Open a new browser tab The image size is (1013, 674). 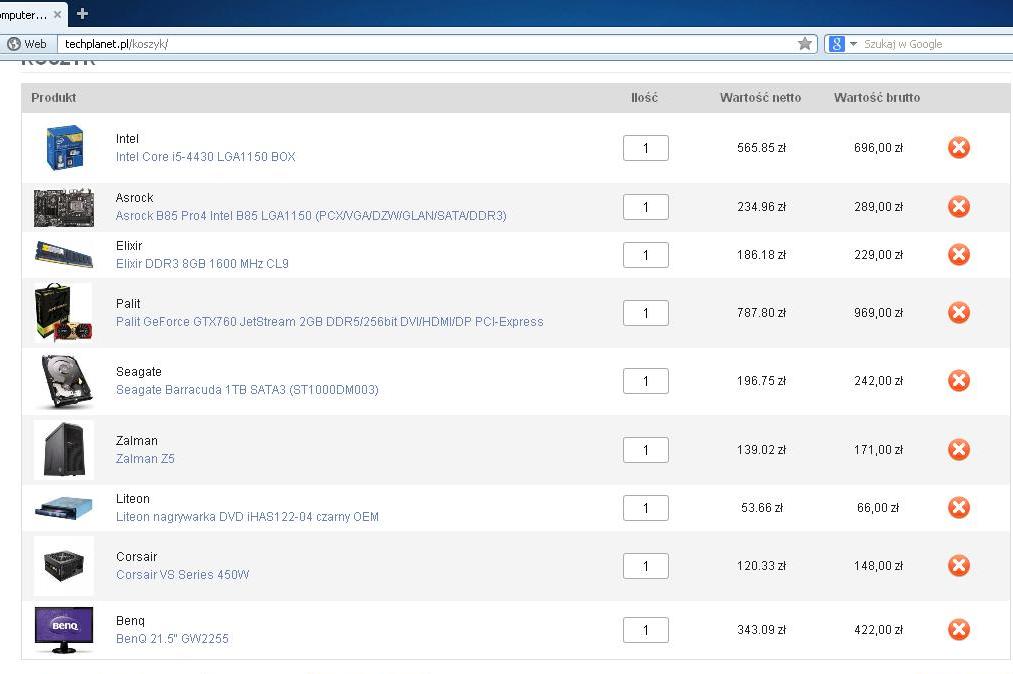coord(82,14)
